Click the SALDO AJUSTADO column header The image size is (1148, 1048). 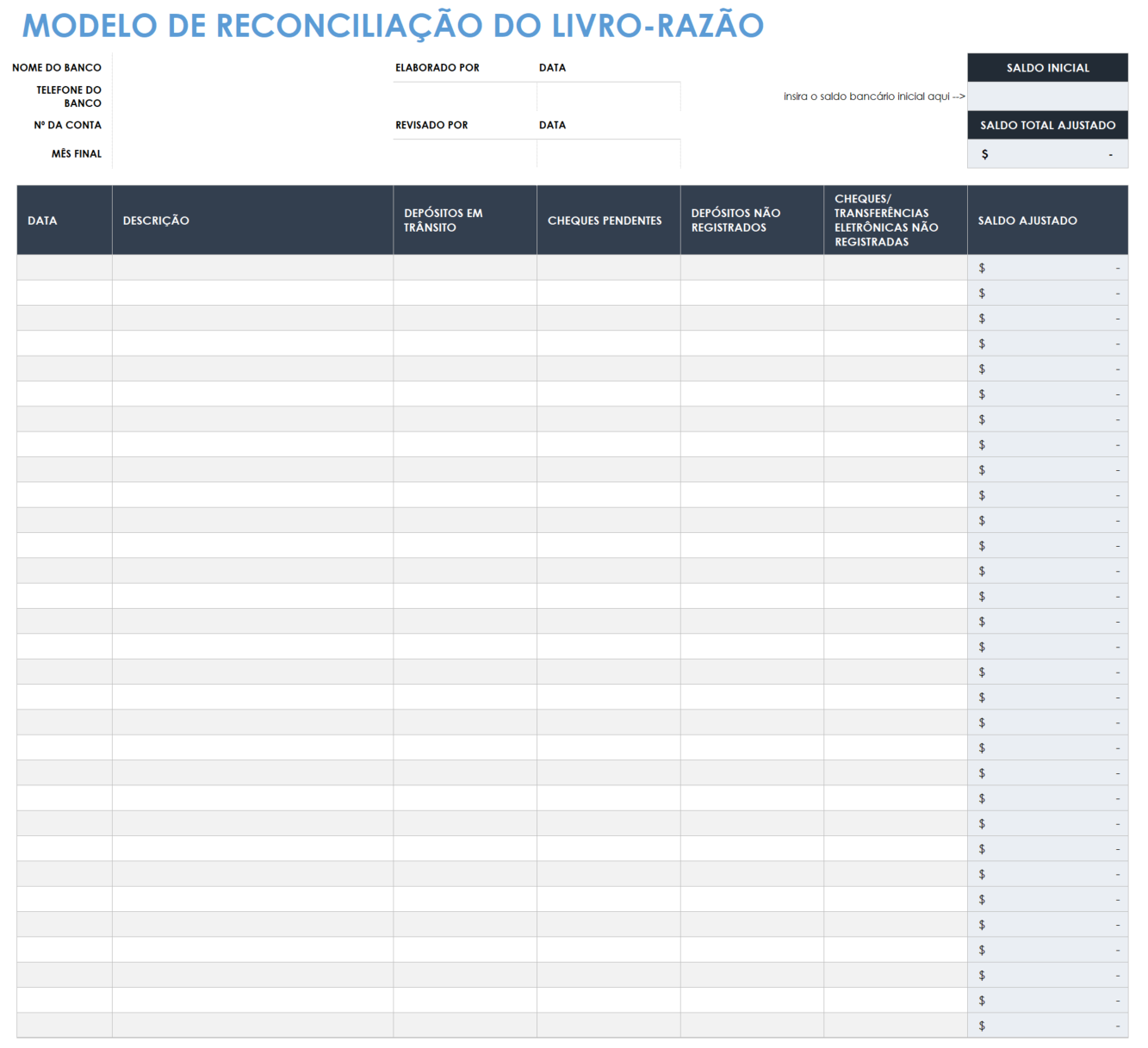click(x=1047, y=220)
